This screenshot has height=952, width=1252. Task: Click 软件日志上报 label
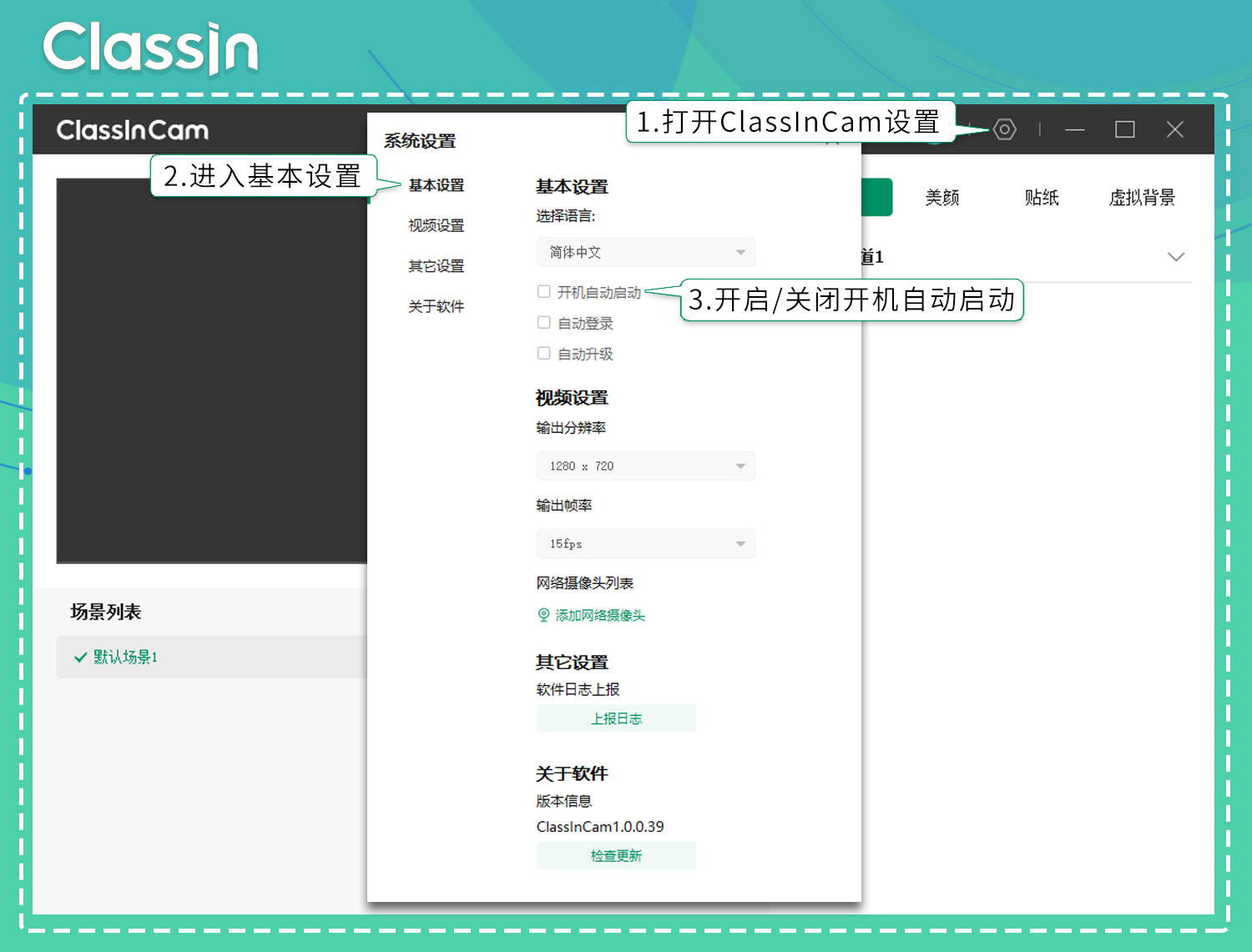point(578,689)
